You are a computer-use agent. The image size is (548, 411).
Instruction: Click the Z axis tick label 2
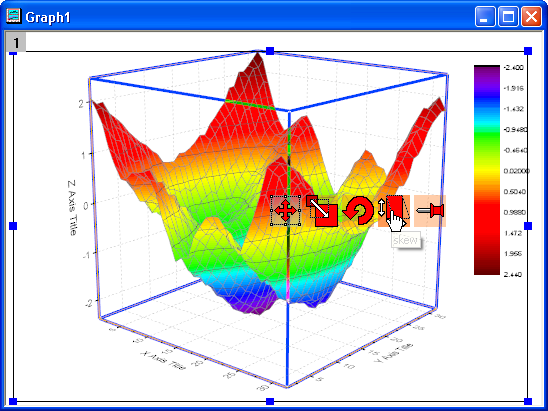pyautogui.click(x=81, y=104)
